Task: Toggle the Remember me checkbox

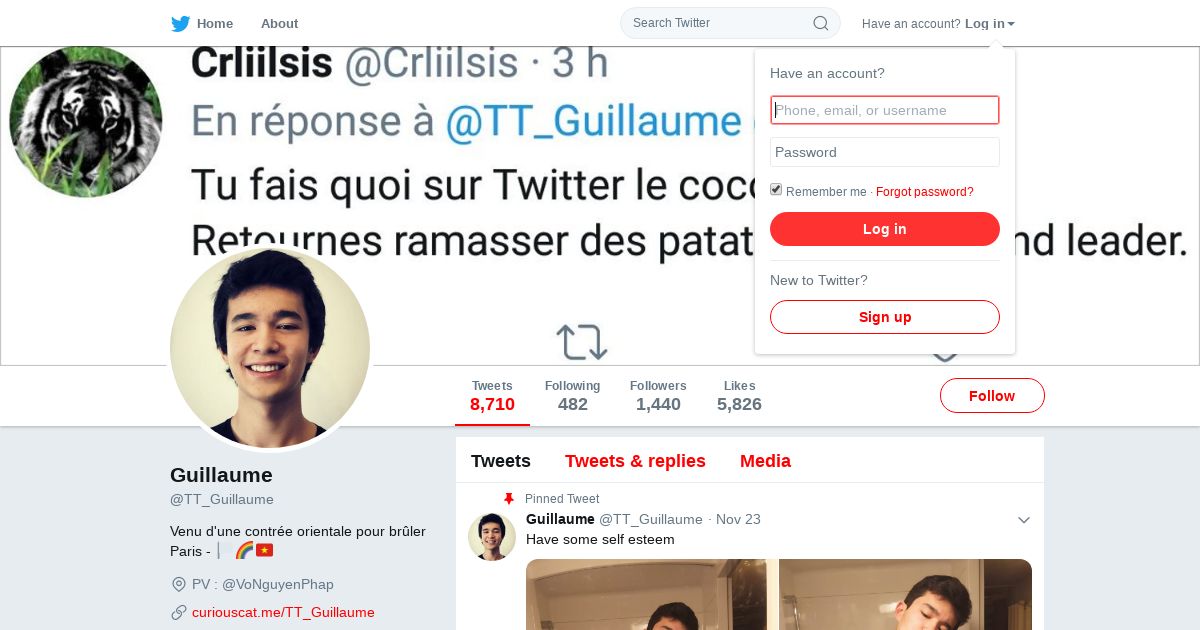Action: point(776,190)
